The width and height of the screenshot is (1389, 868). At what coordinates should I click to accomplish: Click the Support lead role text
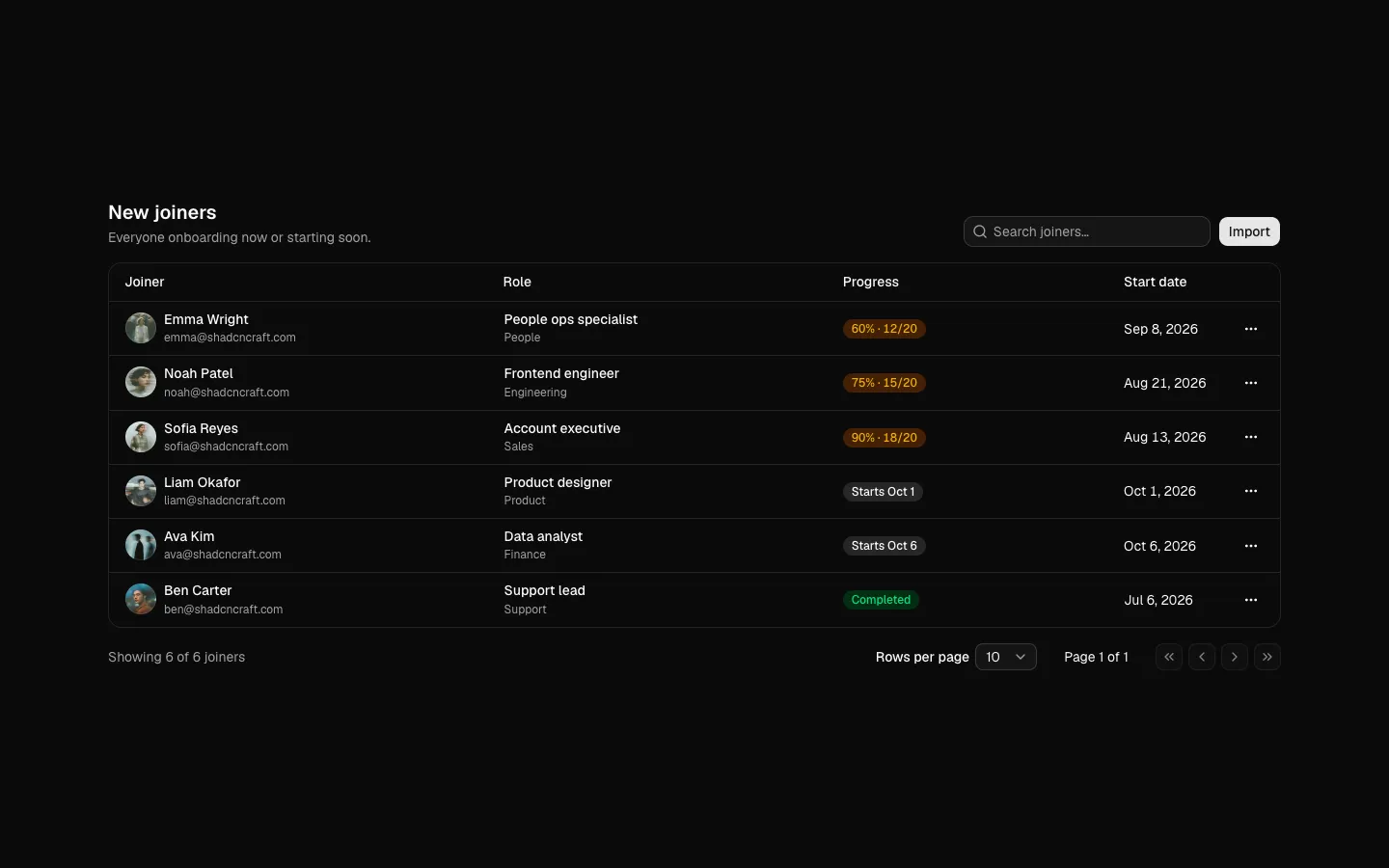pyautogui.click(x=545, y=590)
